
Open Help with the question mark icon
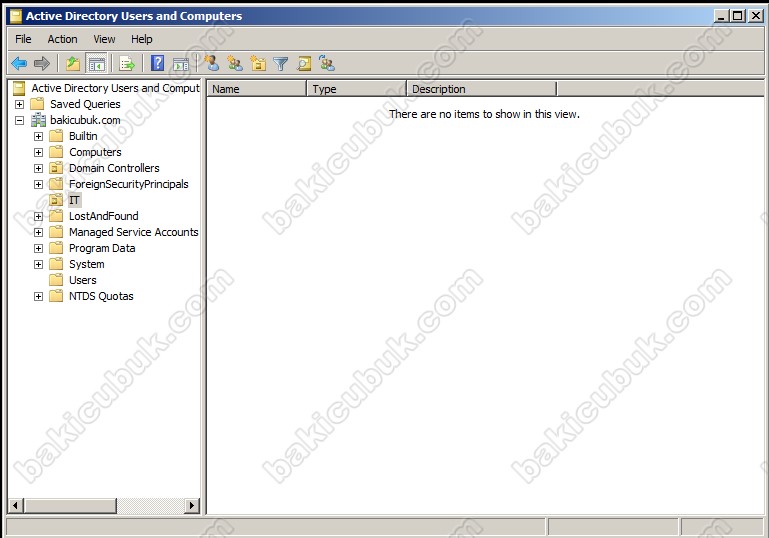click(x=157, y=63)
